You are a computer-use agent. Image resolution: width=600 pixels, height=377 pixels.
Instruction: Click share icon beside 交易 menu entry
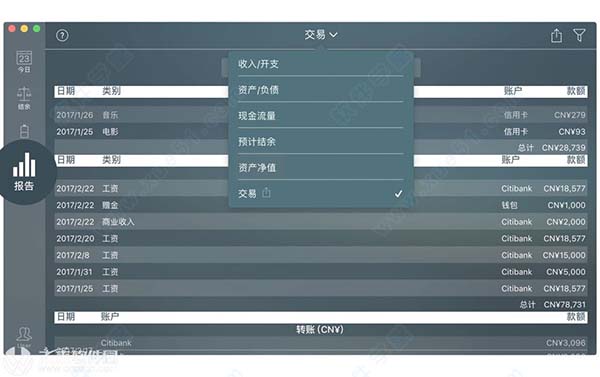[x=266, y=193]
